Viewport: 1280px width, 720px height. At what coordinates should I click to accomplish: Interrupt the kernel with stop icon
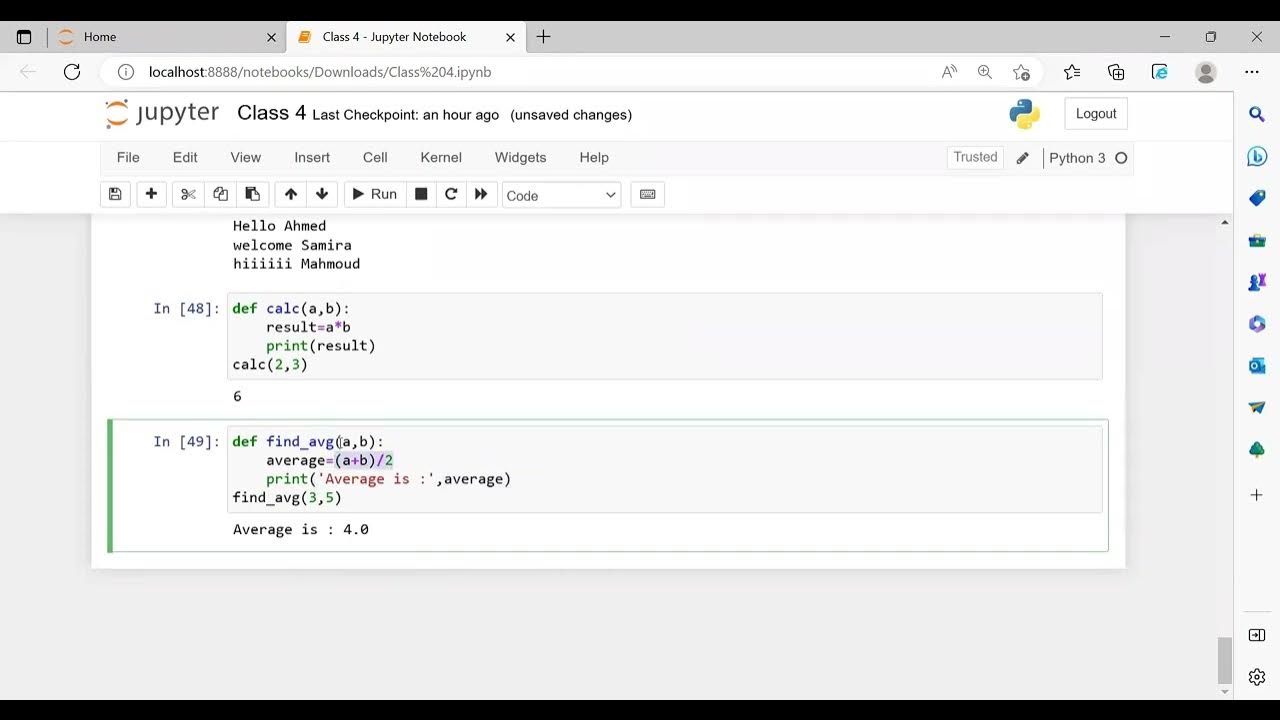421,194
